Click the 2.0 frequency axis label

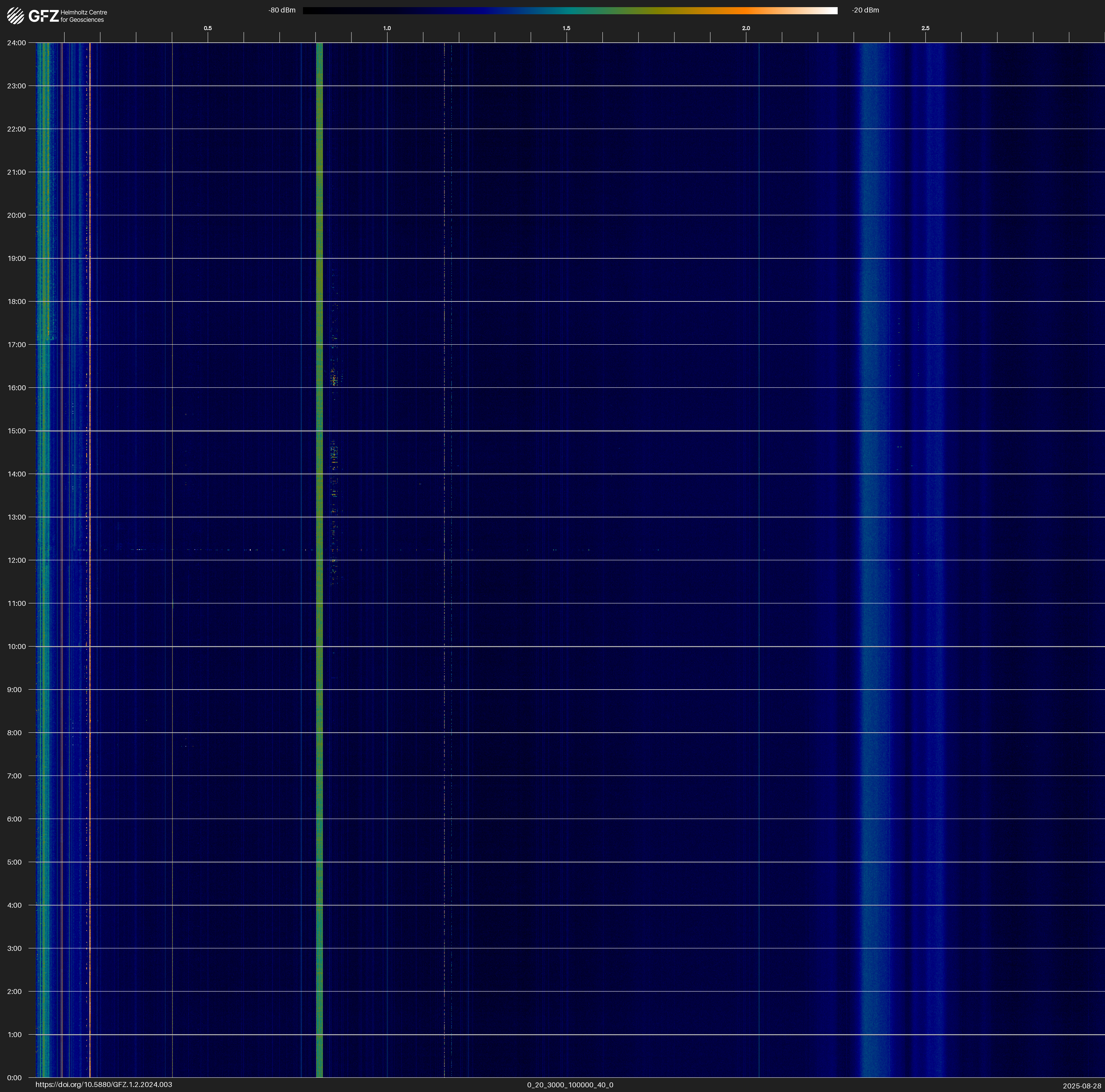(746, 28)
